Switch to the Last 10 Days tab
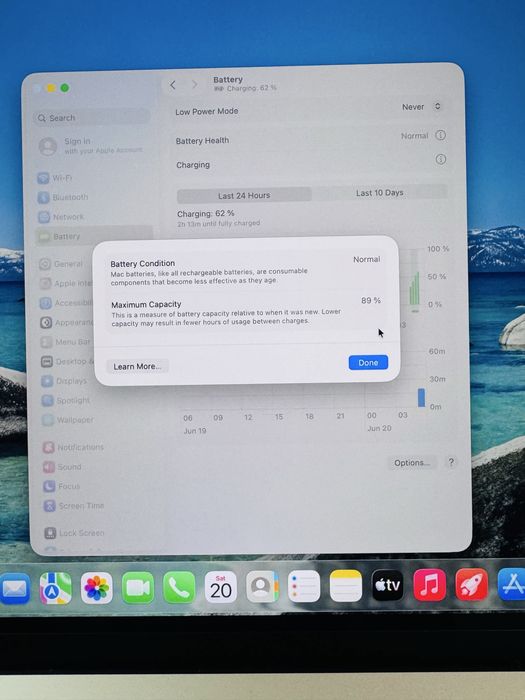525x700 pixels. [x=379, y=192]
